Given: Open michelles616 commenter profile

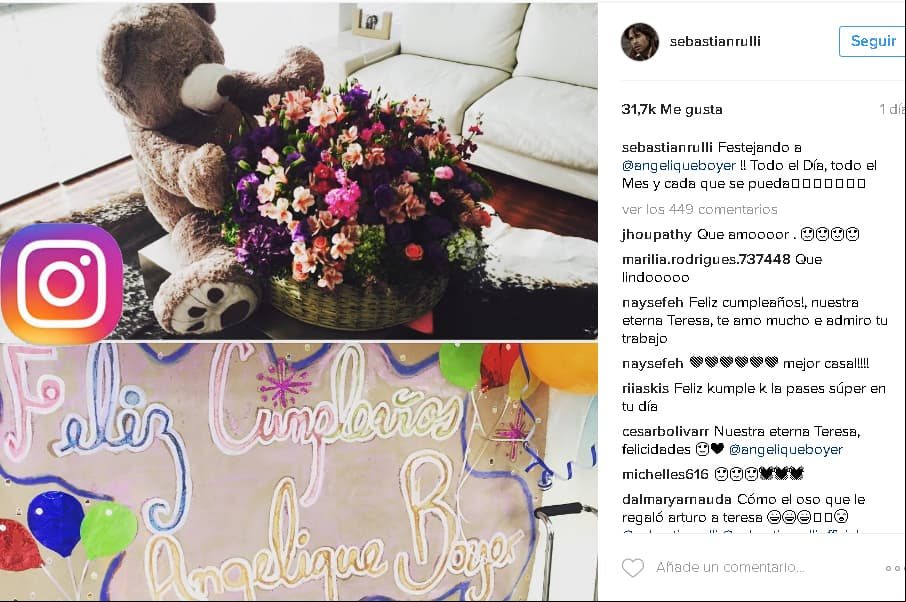Looking at the screenshot, I should point(665,474).
